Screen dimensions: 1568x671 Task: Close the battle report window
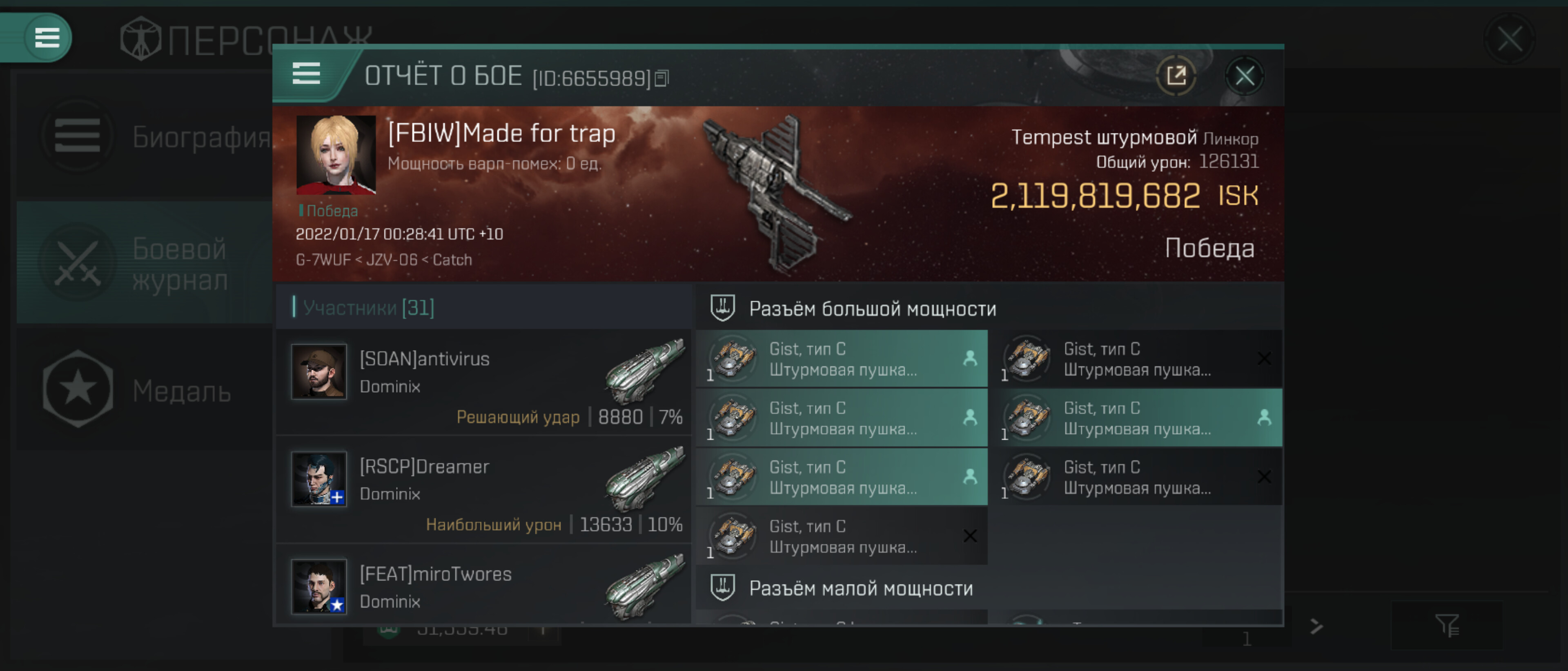[1244, 76]
